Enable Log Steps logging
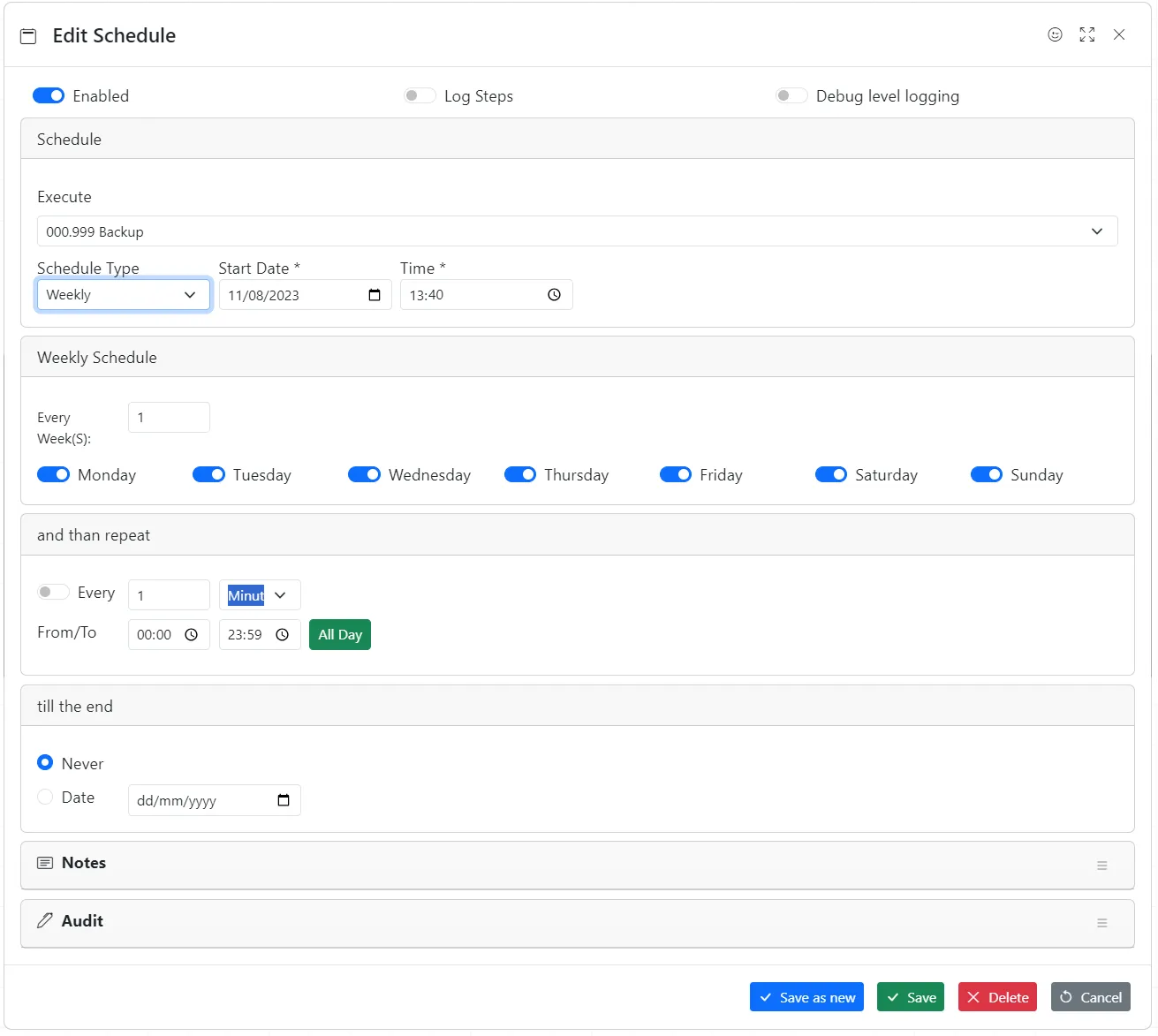The image size is (1158, 1036). (x=420, y=95)
